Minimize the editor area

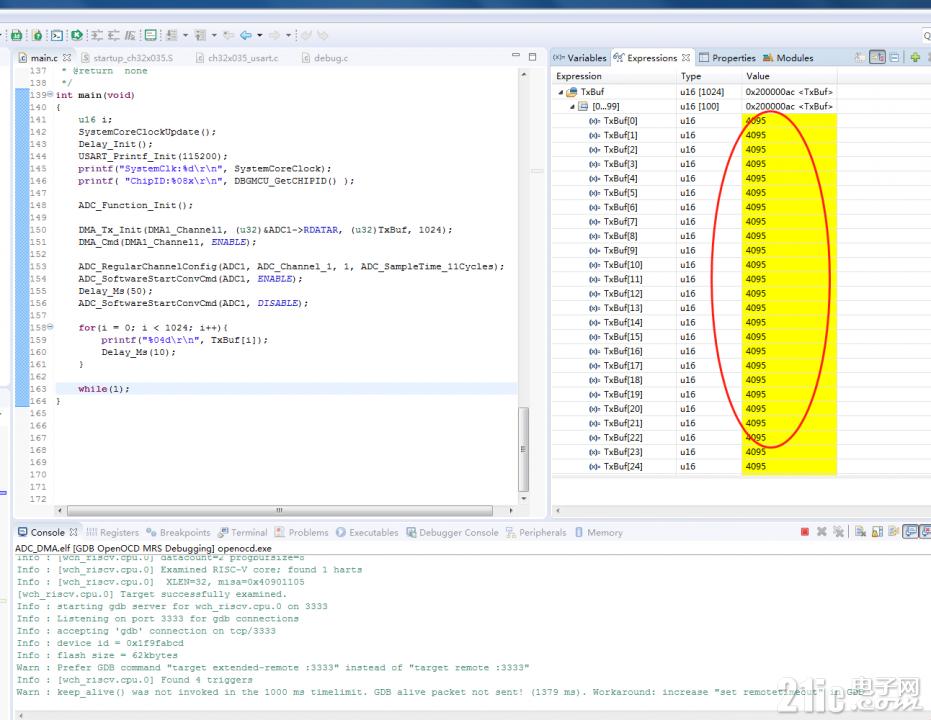pyautogui.click(x=515, y=56)
